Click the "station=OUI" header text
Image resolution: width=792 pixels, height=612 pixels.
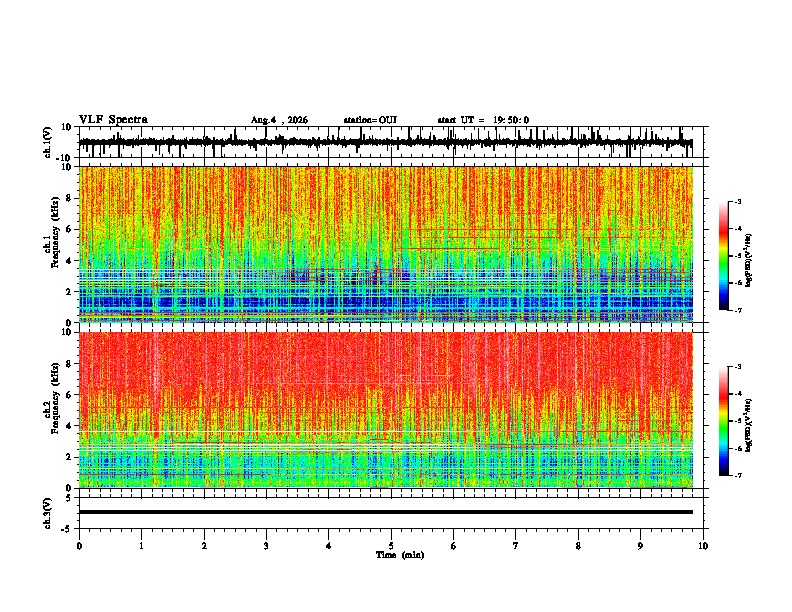370,120
